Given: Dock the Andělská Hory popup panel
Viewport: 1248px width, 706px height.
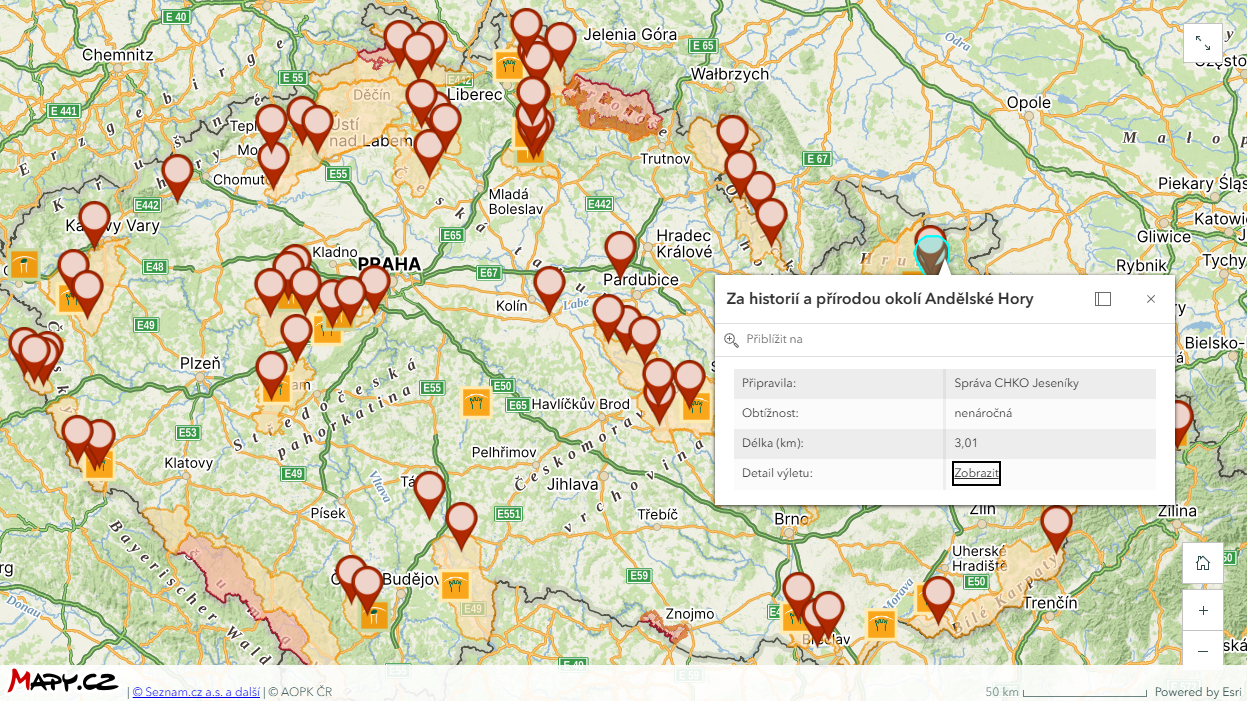Looking at the screenshot, I should tap(1103, 299).
